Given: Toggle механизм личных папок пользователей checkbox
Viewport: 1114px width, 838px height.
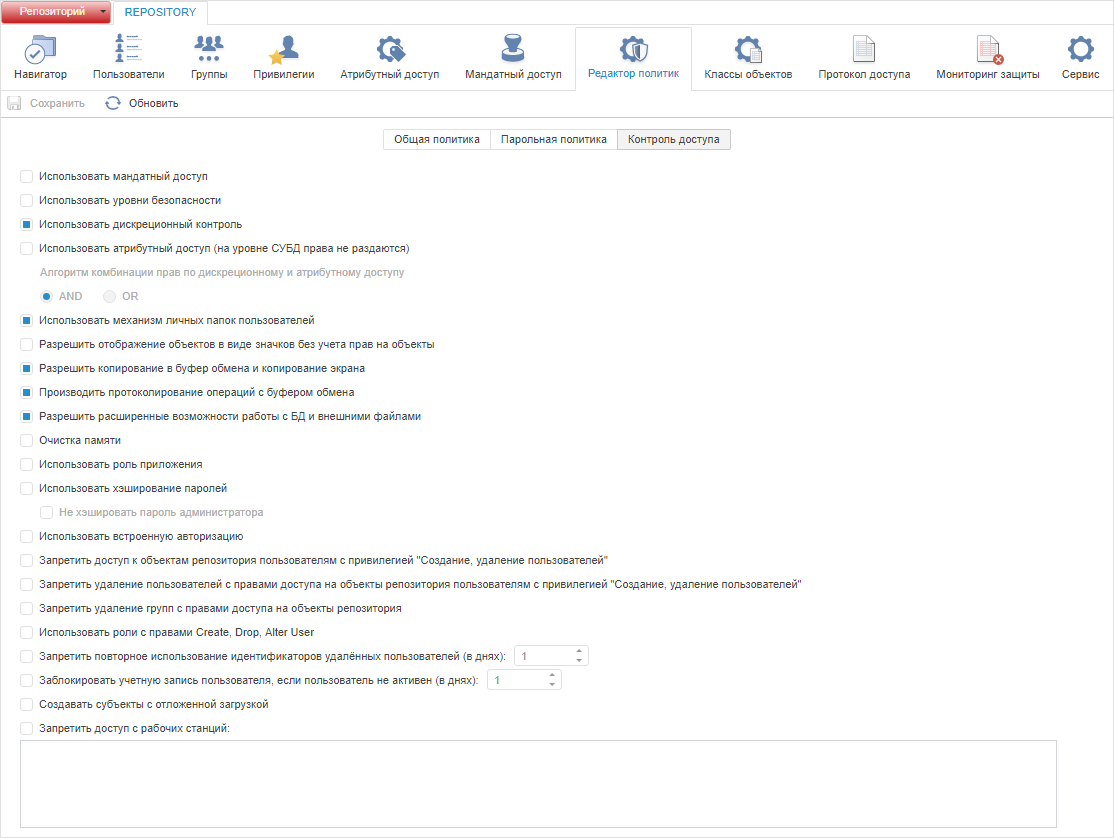Looking at the screenshot, I should point(26,320).
